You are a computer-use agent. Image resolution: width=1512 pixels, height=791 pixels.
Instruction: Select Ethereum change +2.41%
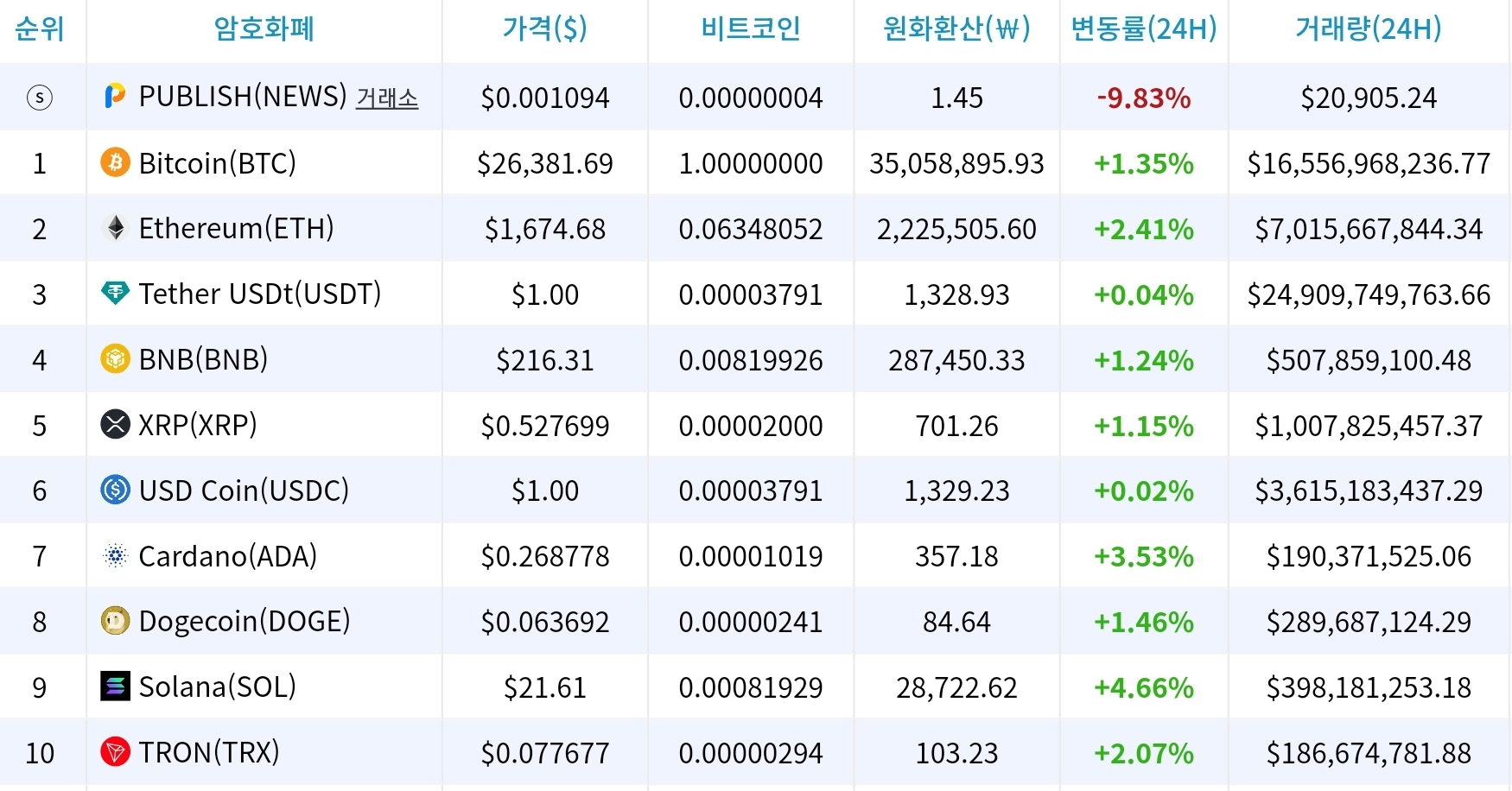[1144, 229]
